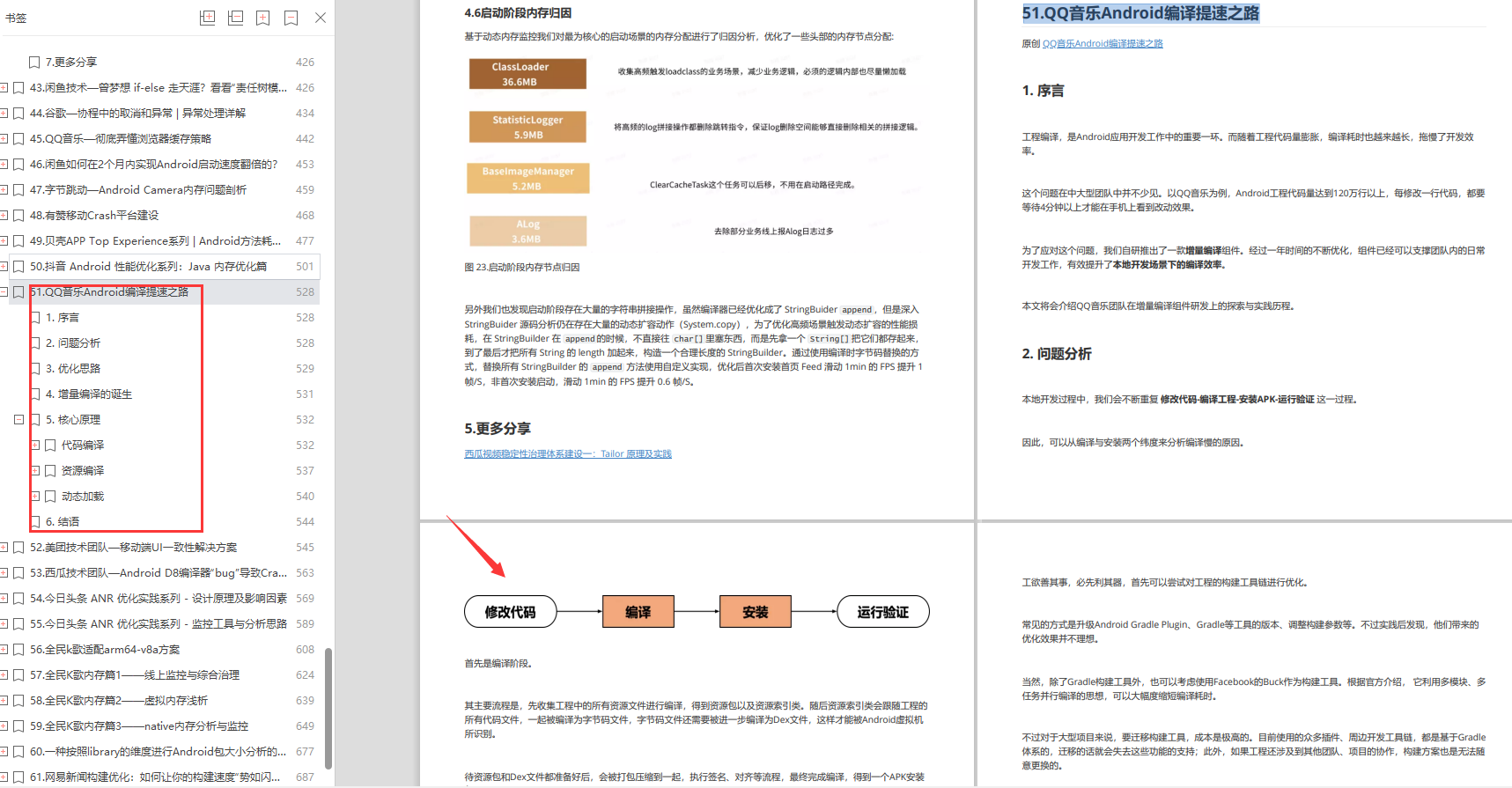Screen dimensions: 1512x788
Task: Click the 书签 panel title
Action: [16, 18]
